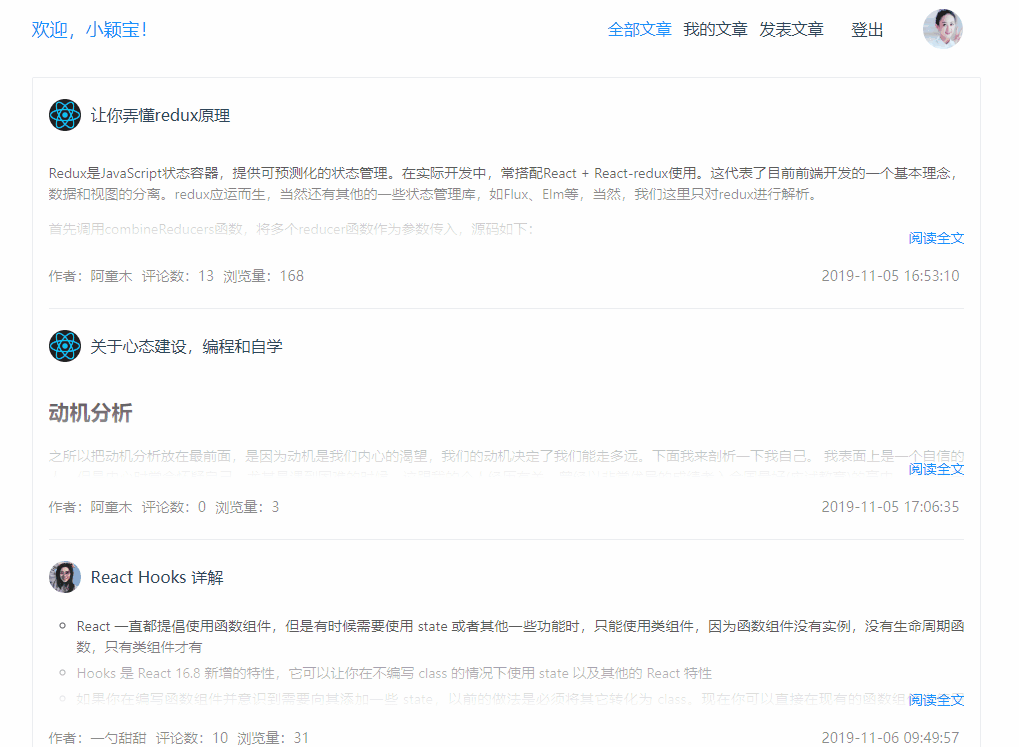This screenshot has height=747, width=1019.
Task: Click 评论数：0 under 关于心态建设 article
Action: (x=174, y=507)
